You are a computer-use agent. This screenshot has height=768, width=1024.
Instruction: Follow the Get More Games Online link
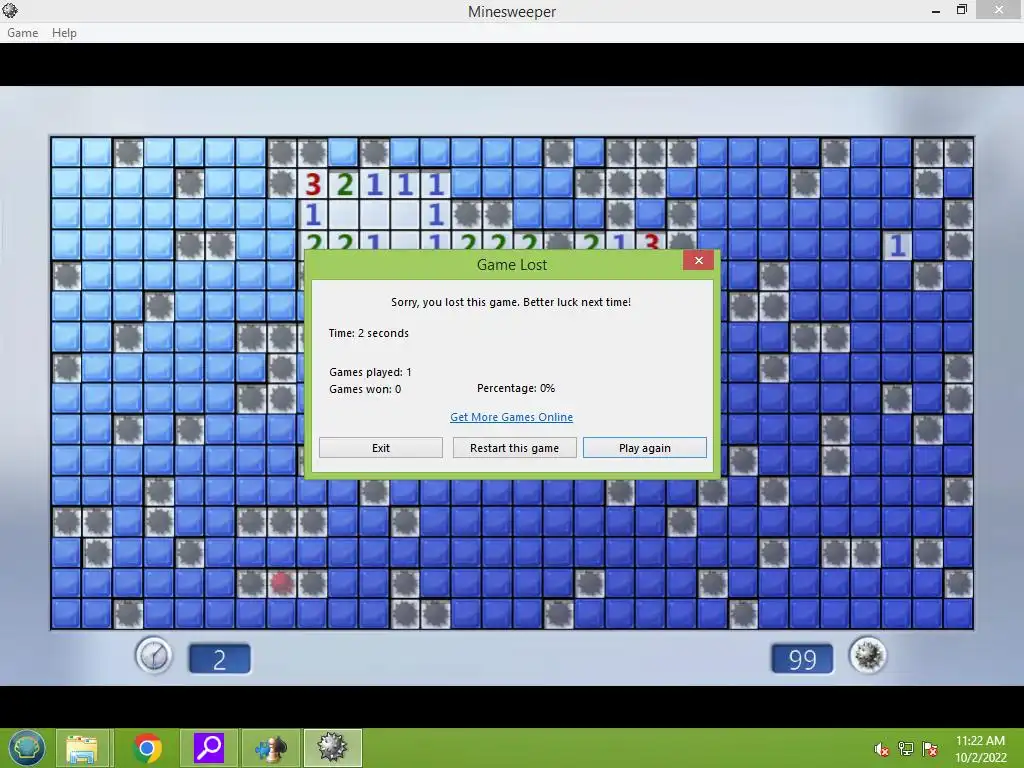click(511, 417)
